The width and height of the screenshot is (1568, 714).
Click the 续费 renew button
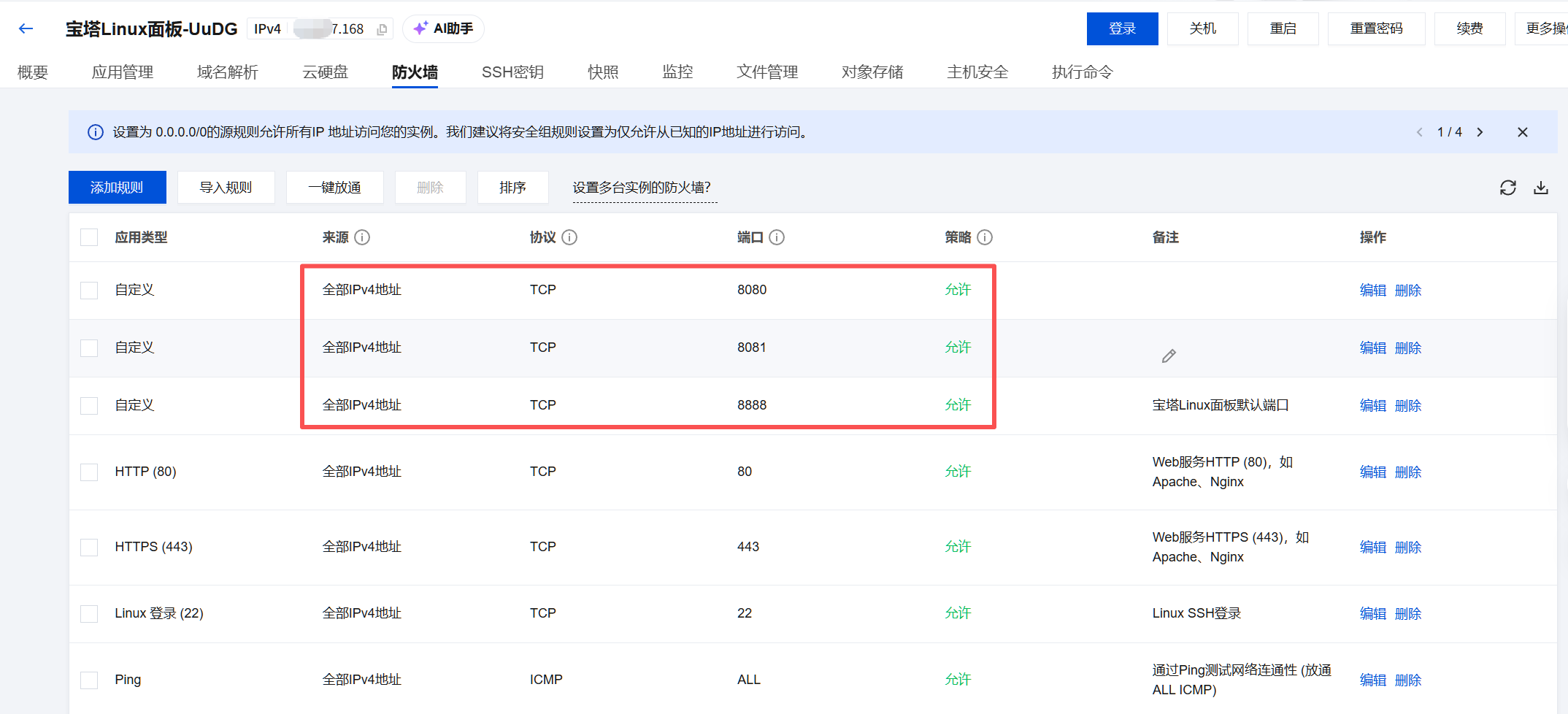coord(1470,28)
